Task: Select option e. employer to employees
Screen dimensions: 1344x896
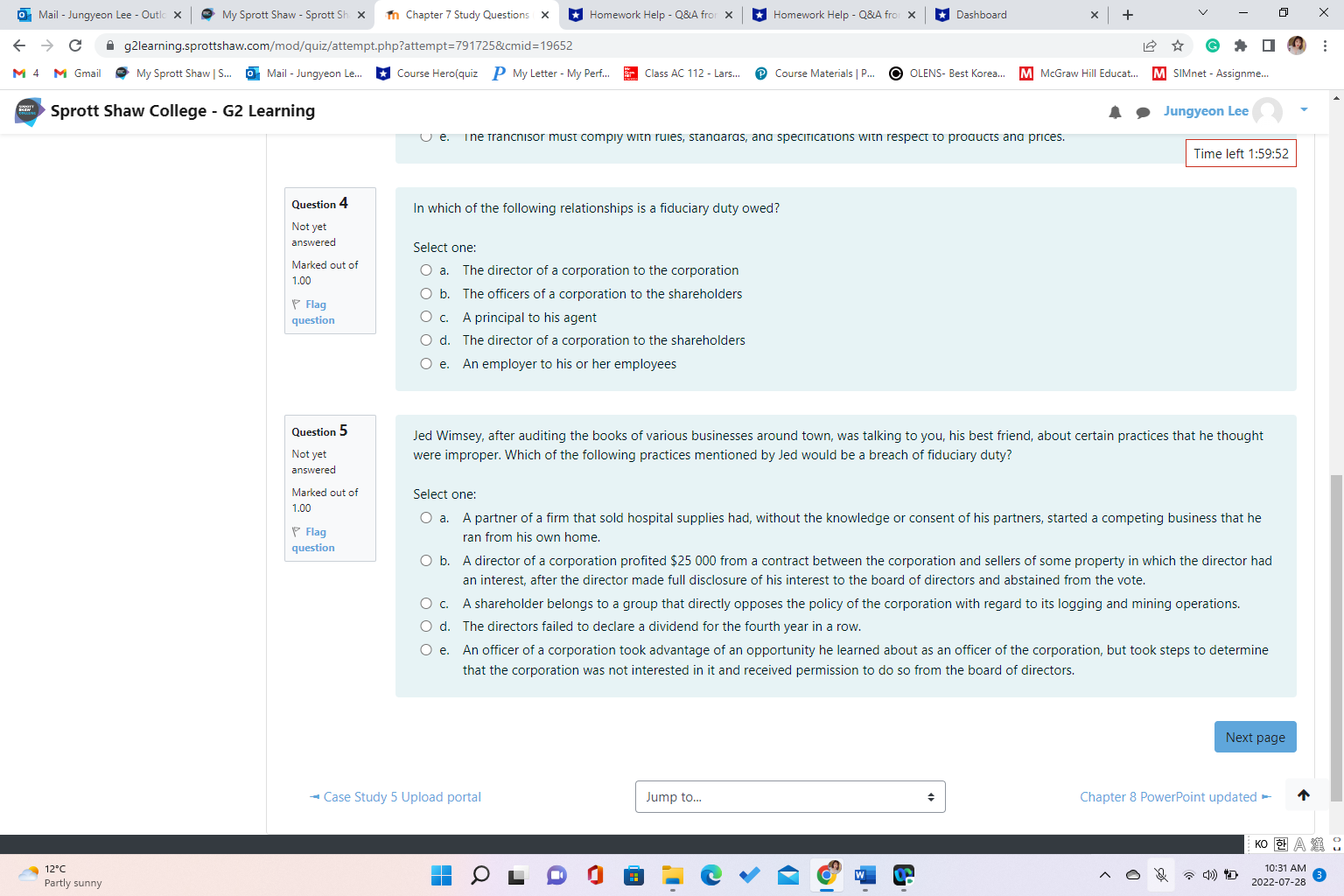Action: pyautogui.click(x=426, y=364)
